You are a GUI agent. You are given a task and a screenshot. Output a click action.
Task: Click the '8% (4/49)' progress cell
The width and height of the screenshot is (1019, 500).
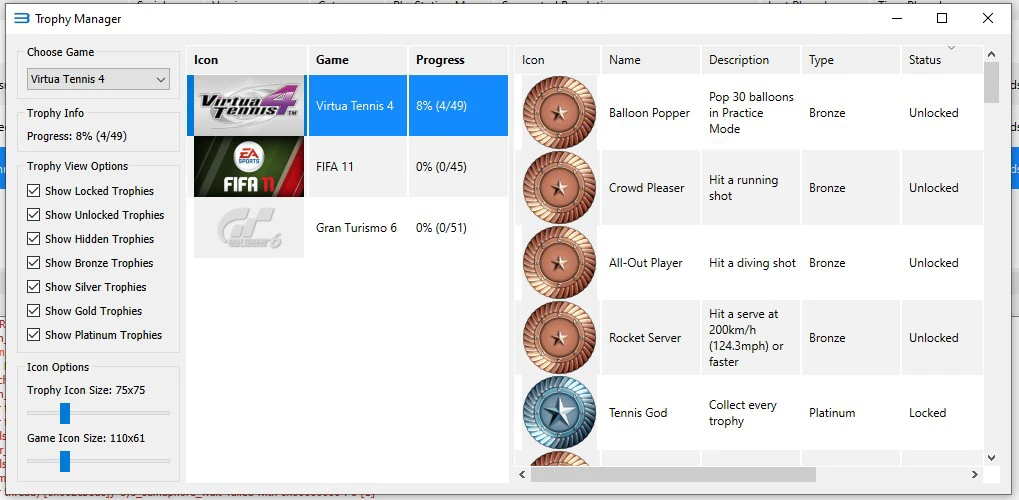[458, 105]
